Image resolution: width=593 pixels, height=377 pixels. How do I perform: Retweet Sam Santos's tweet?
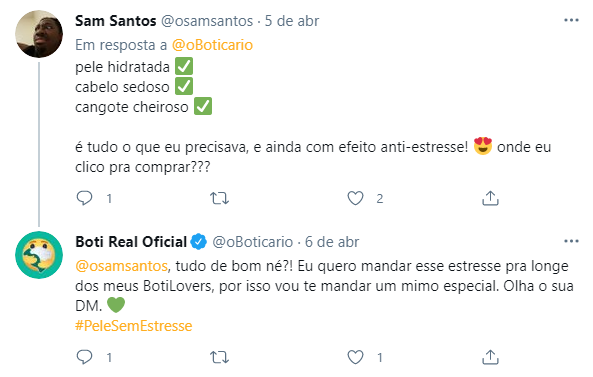point(219,198)
